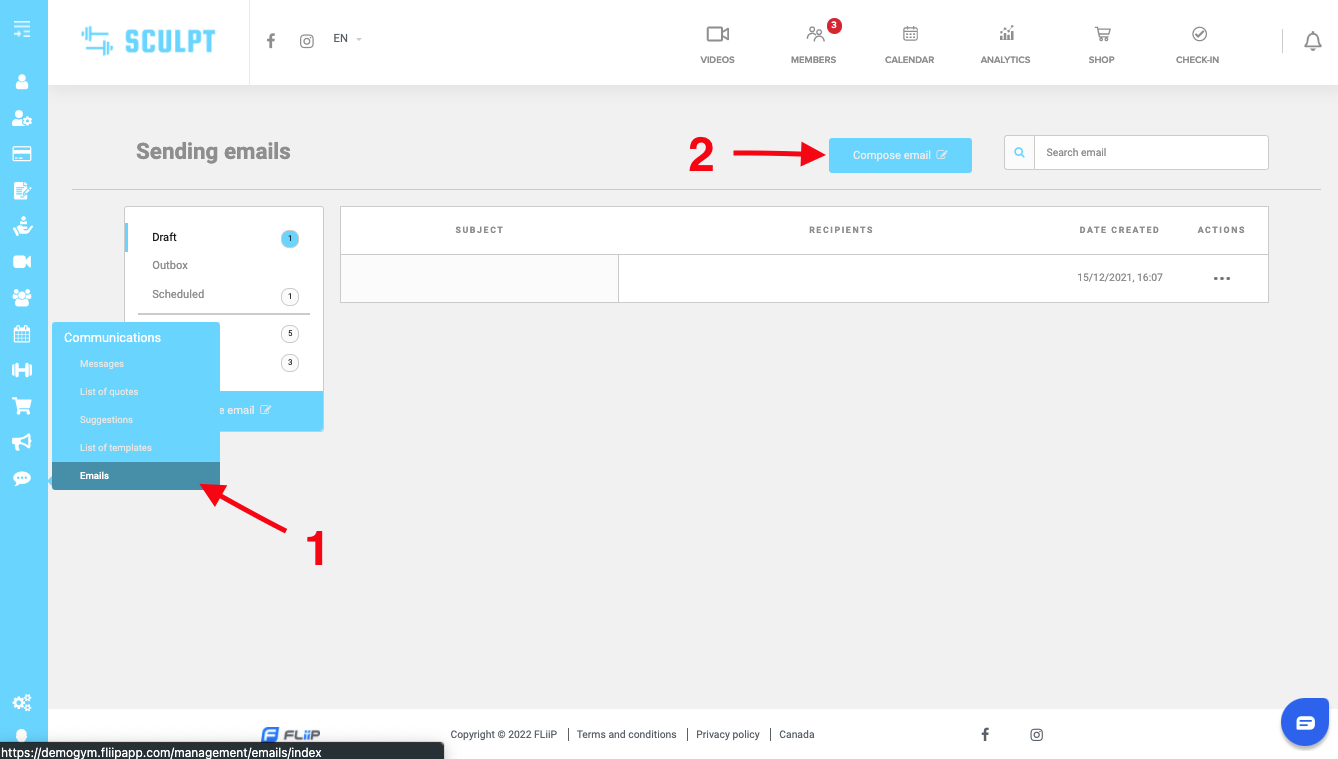This screenshot has width=1338, height=759.
Task: Expand the EN language dropdown
Action: click(x=347, y=39)
